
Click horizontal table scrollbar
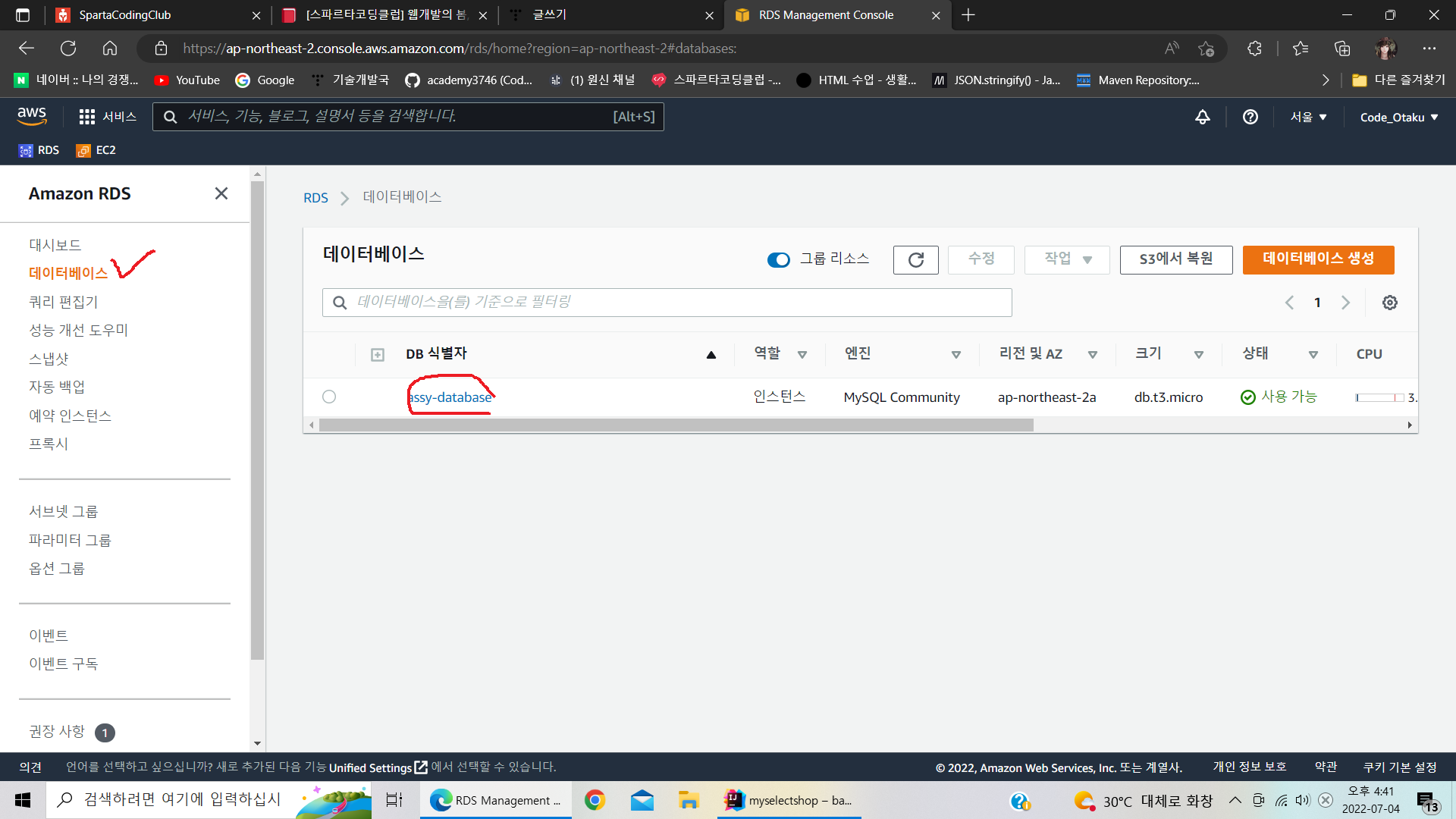click(676, 425)
